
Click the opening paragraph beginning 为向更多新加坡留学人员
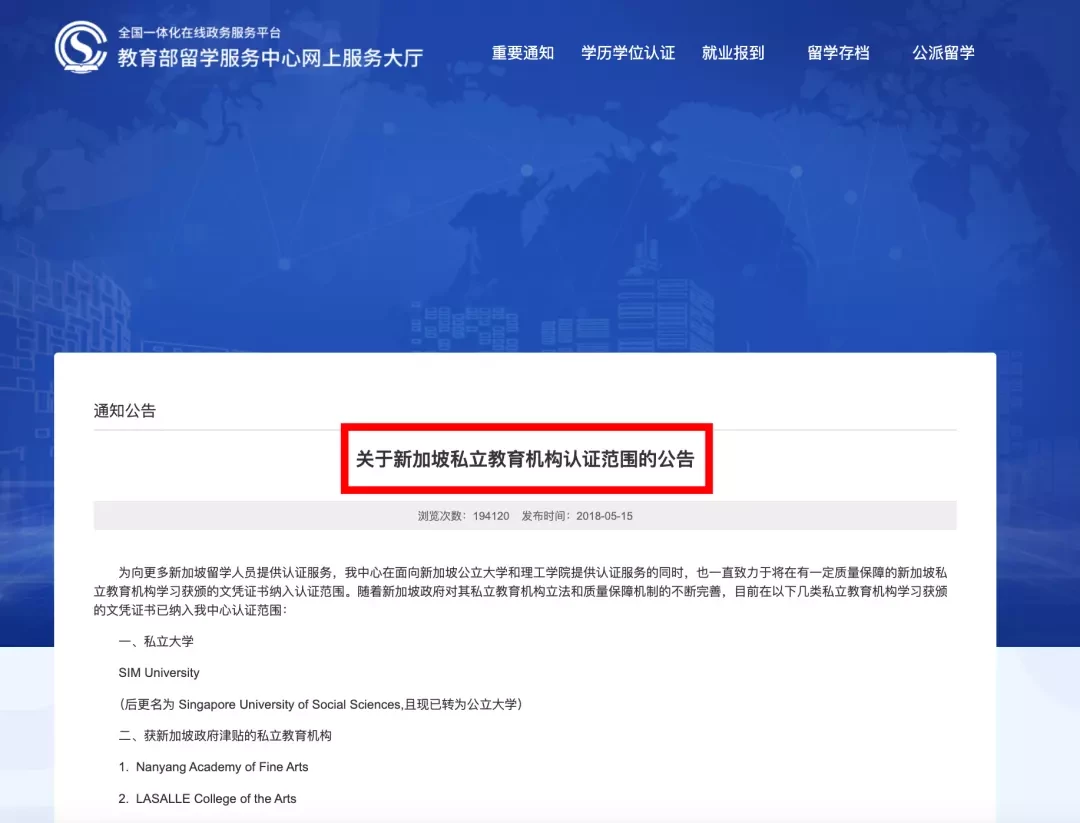point(521,591)
